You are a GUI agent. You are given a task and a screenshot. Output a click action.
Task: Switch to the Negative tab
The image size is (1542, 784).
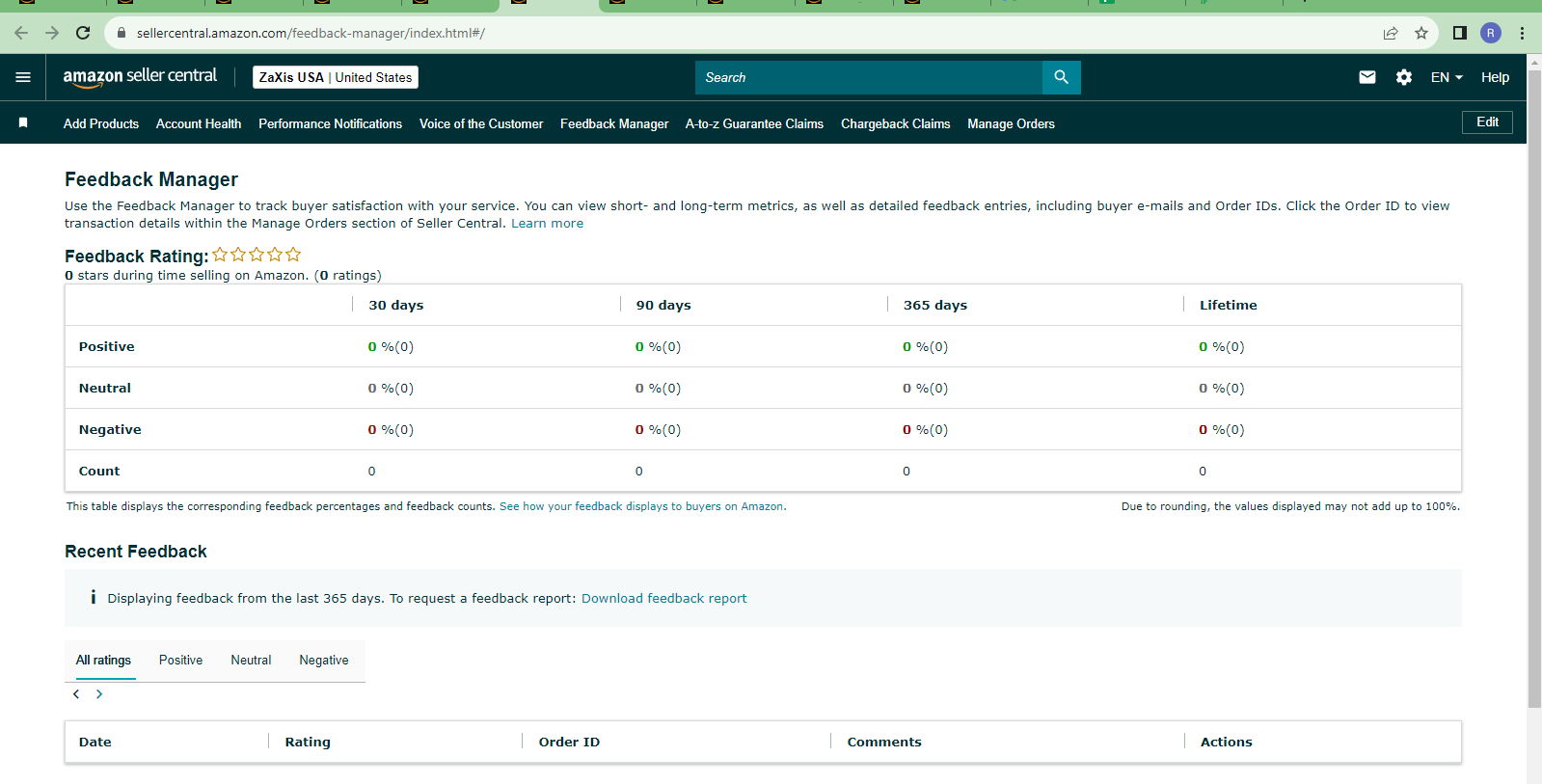pos(324,661)
